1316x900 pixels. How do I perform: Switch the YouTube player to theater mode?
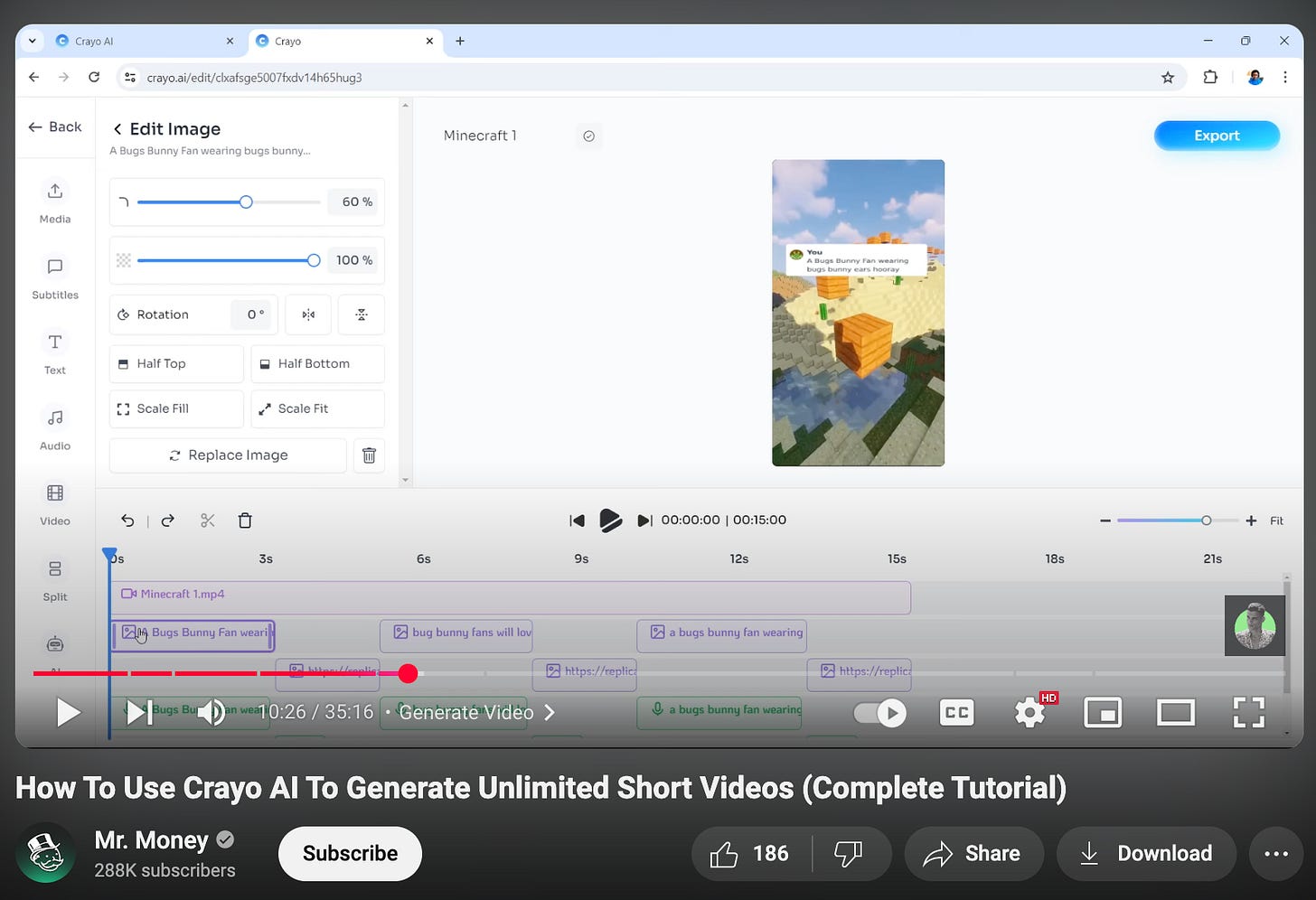(x=1176, y=713)
